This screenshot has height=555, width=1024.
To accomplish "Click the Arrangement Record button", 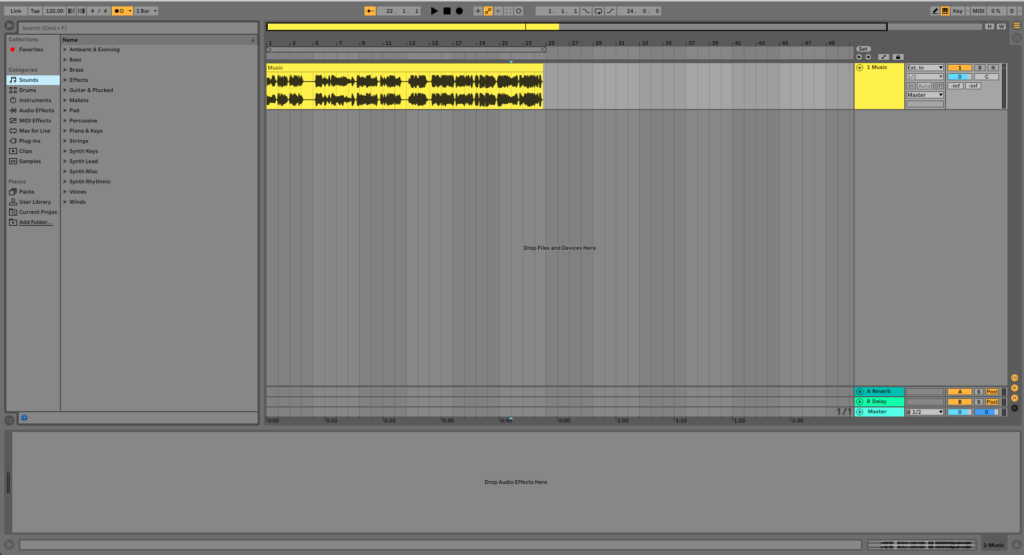I will click(459, 11).
